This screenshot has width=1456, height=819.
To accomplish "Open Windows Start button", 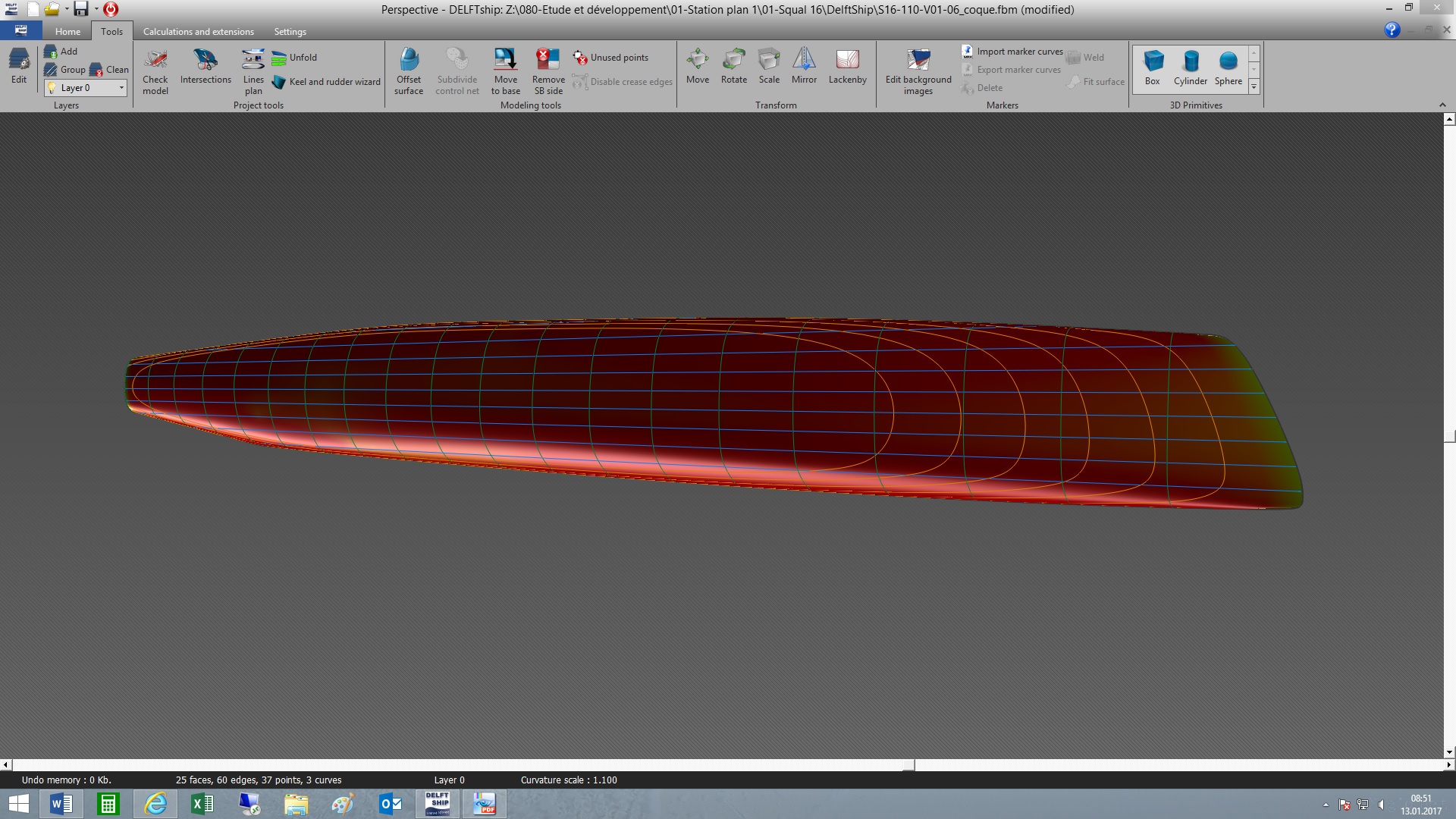I will pyautogui.click(x=18, y=804).
